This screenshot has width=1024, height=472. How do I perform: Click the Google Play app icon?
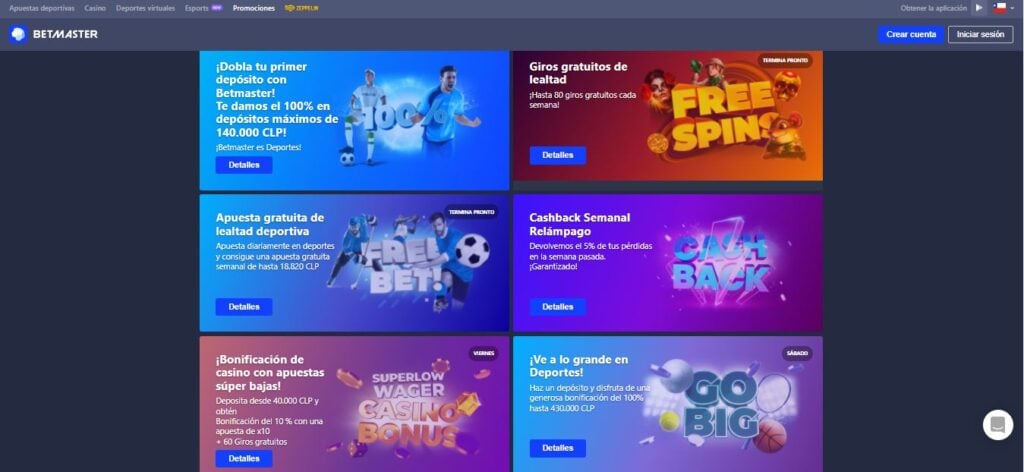[x=979, y=8]
